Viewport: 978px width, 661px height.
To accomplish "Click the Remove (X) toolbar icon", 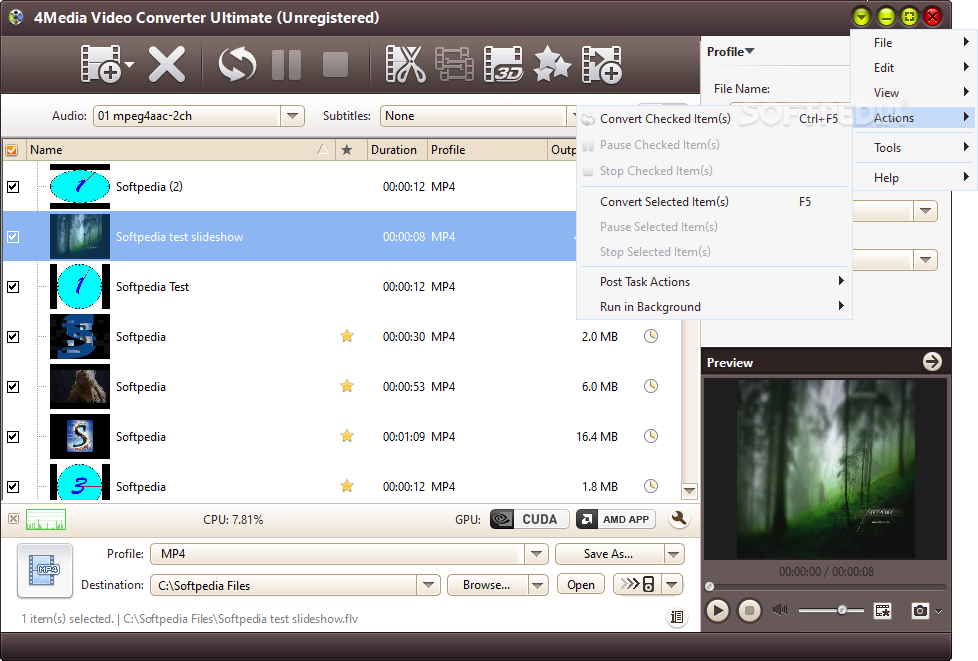I will [x=167, y=64].
